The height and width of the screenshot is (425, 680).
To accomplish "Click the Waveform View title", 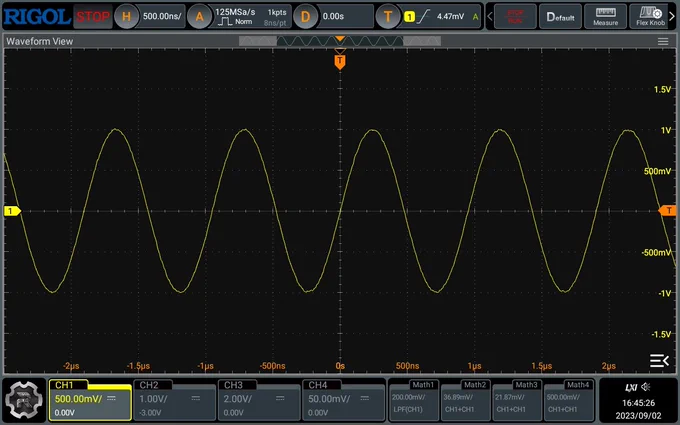I will [x=39, y=41].
